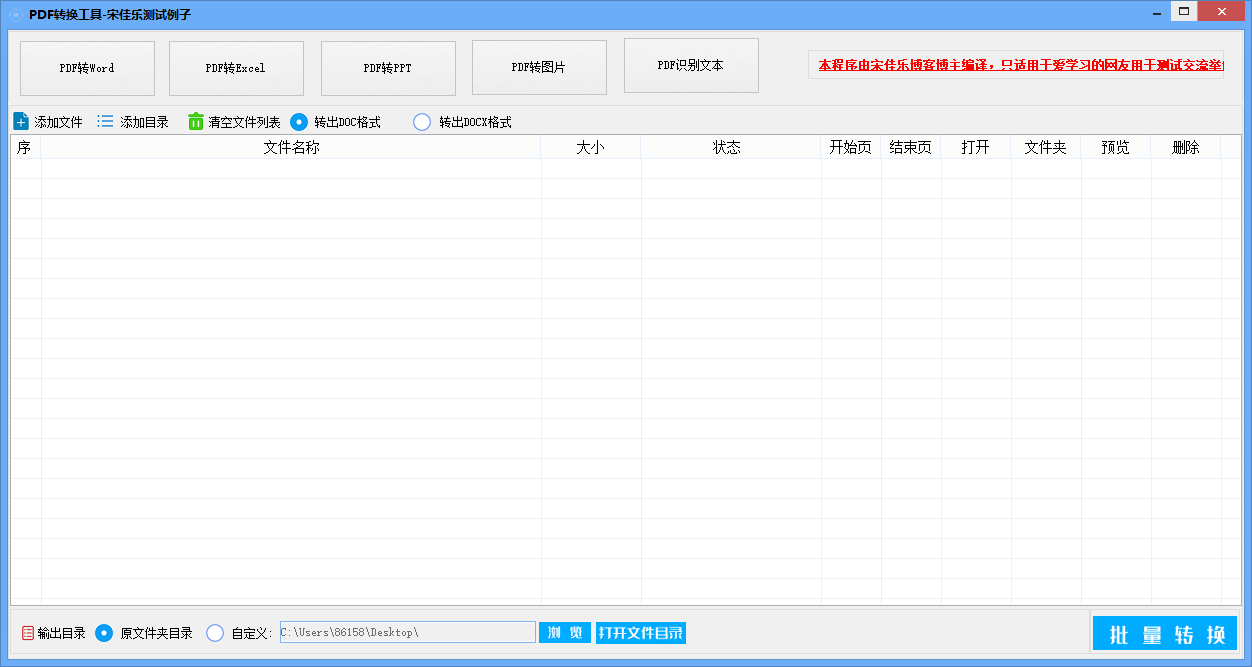The width and height of the screenshot is (1252, 667).
Task: Choose 原文件夹目录 output option
Action: tap(104, 633)
